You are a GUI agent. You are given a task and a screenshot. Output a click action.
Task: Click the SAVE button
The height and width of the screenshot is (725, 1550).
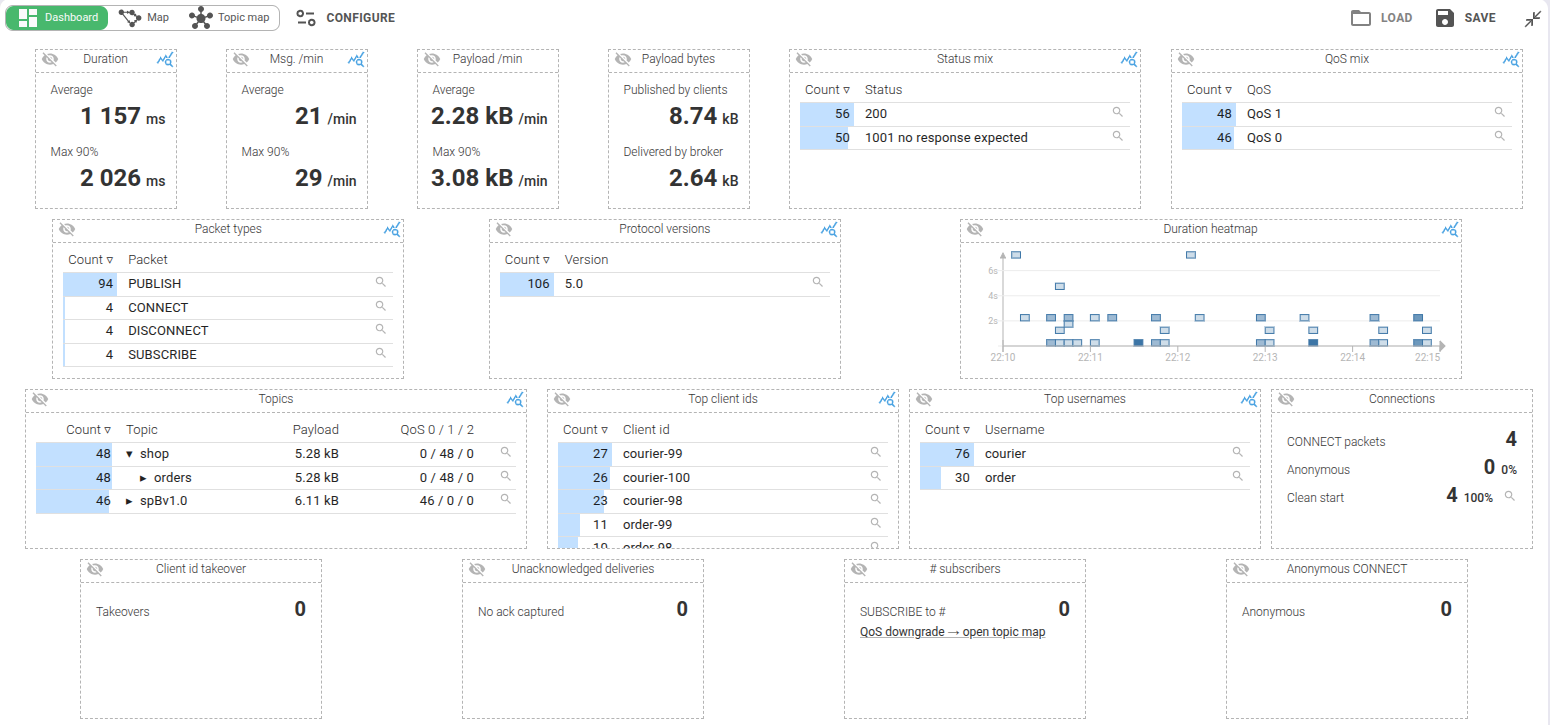coord(1466,18)
